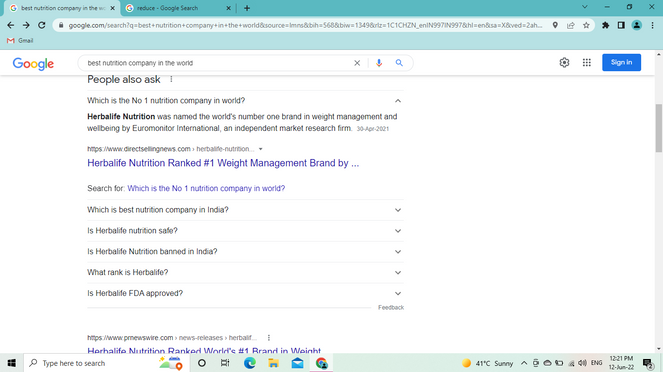Open the Chrome icon on the taskbar
Viewport: 663px width, 372px height.
(x=321, y=363)
